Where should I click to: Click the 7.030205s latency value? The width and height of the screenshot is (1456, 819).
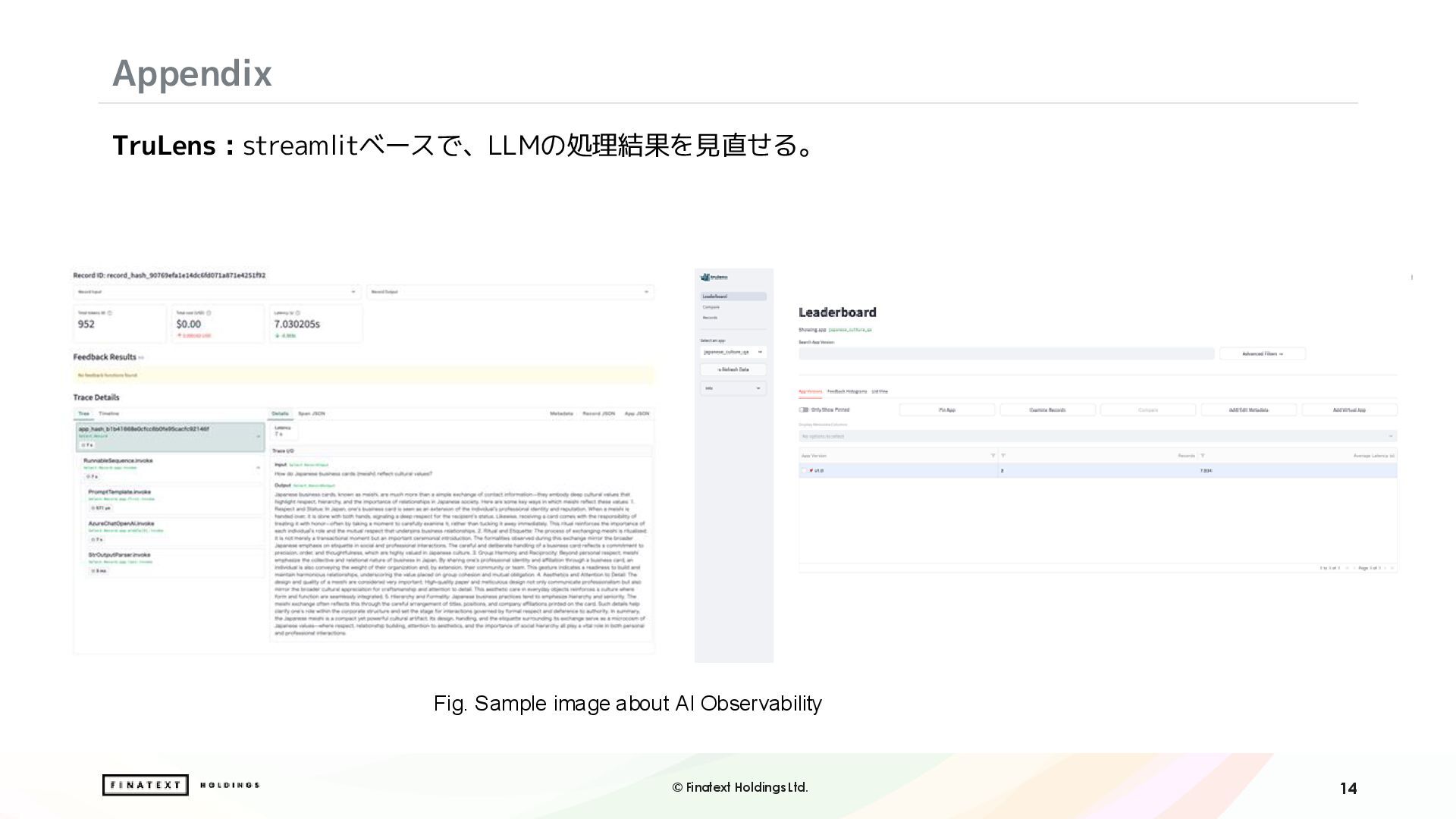[x=297, y=324]
